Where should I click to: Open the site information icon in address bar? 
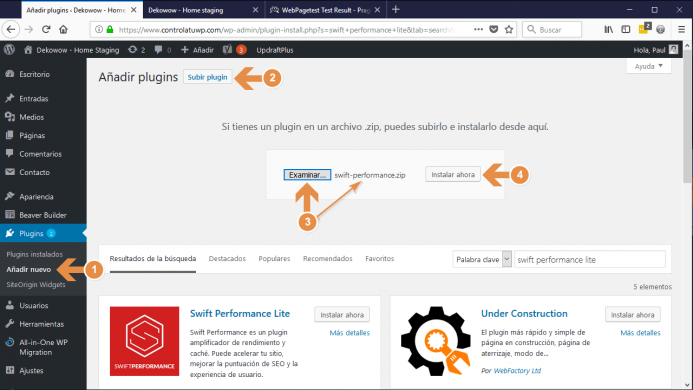(99, 30)
